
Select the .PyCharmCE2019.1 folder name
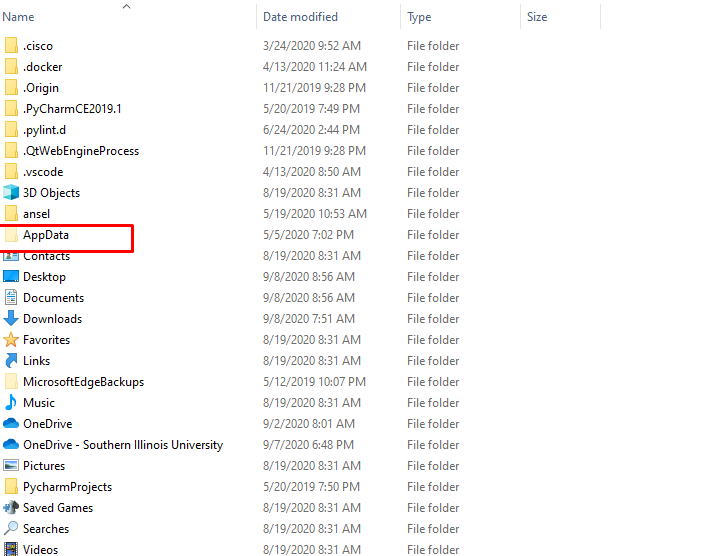coord(72,109)
